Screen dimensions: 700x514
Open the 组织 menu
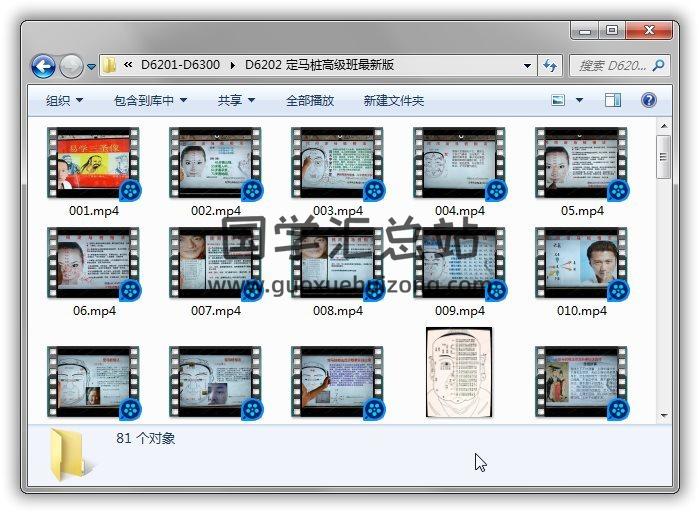(x=64, y=100)
